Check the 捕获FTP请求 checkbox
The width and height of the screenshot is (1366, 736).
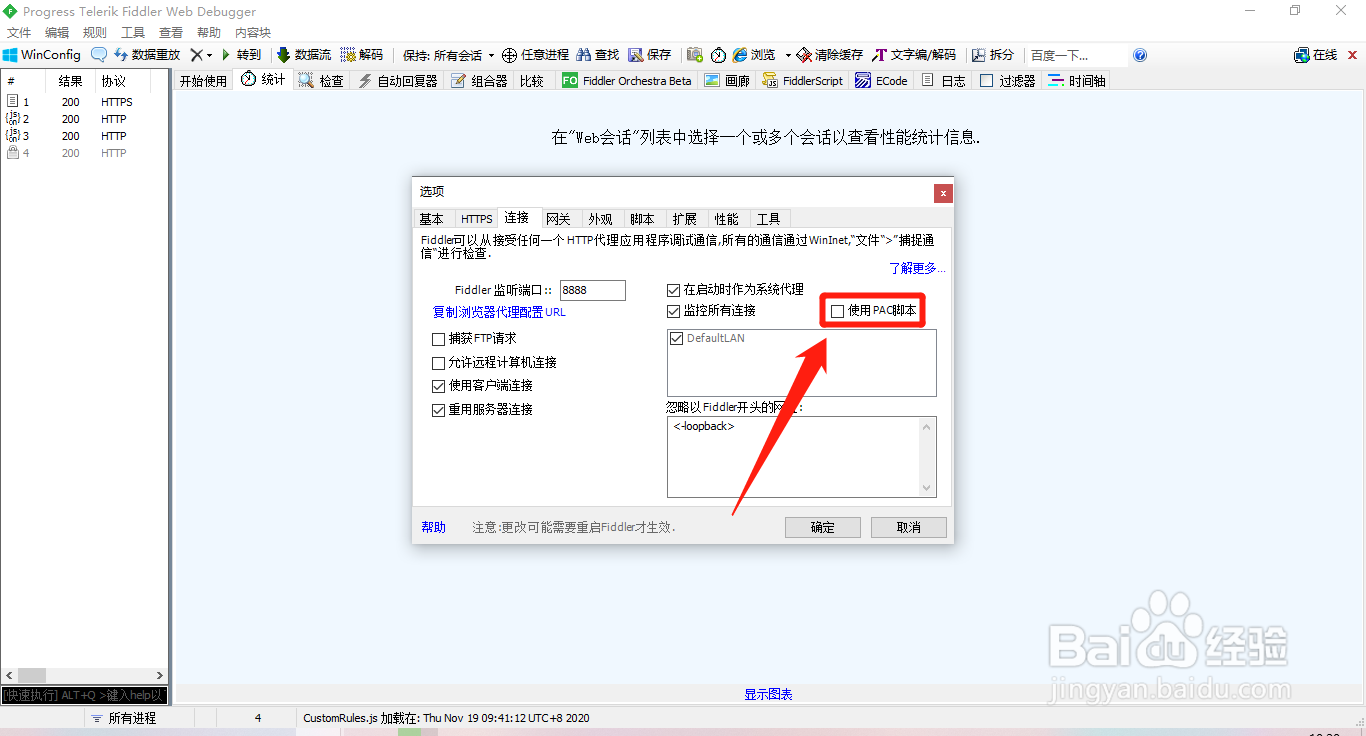pyautogui.click(x=438, y=339)
